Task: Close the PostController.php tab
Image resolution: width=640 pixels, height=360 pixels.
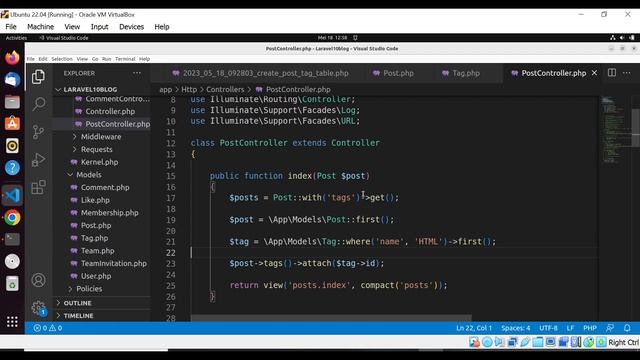Action: click(x=594, y=73)
